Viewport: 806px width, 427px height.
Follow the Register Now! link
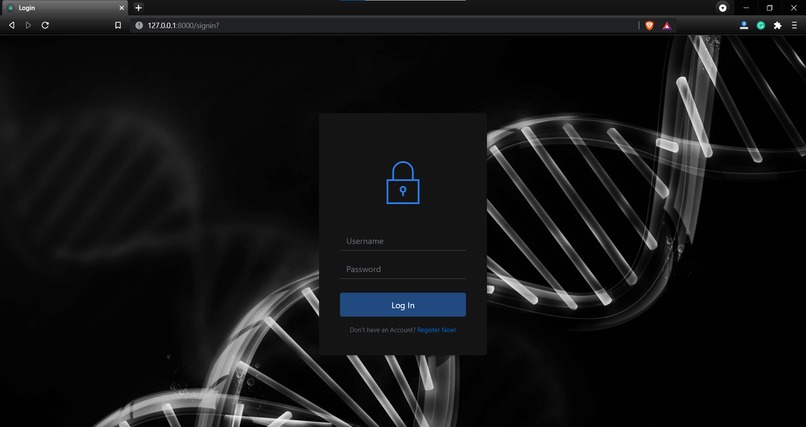(436, 330)
